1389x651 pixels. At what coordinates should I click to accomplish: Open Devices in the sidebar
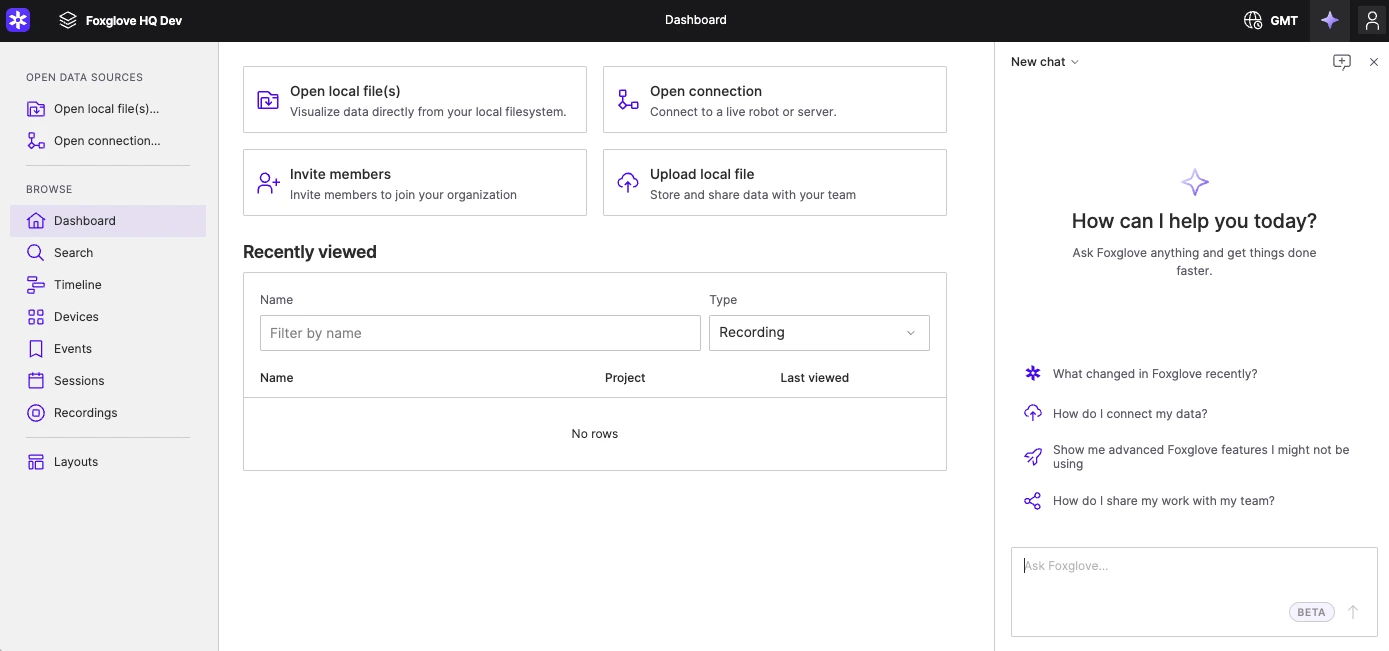pyautogui.click(x=108, y=317)
